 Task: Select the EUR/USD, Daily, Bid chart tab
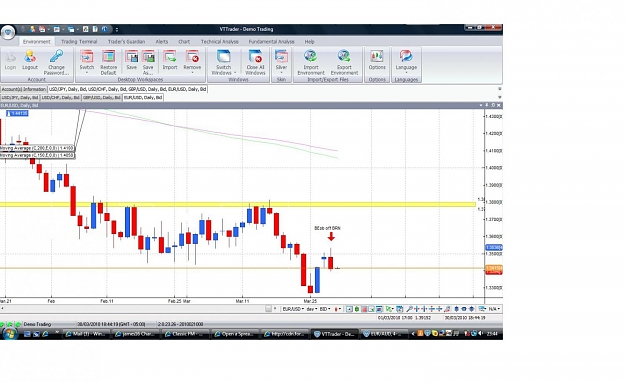tap(143, 97)
